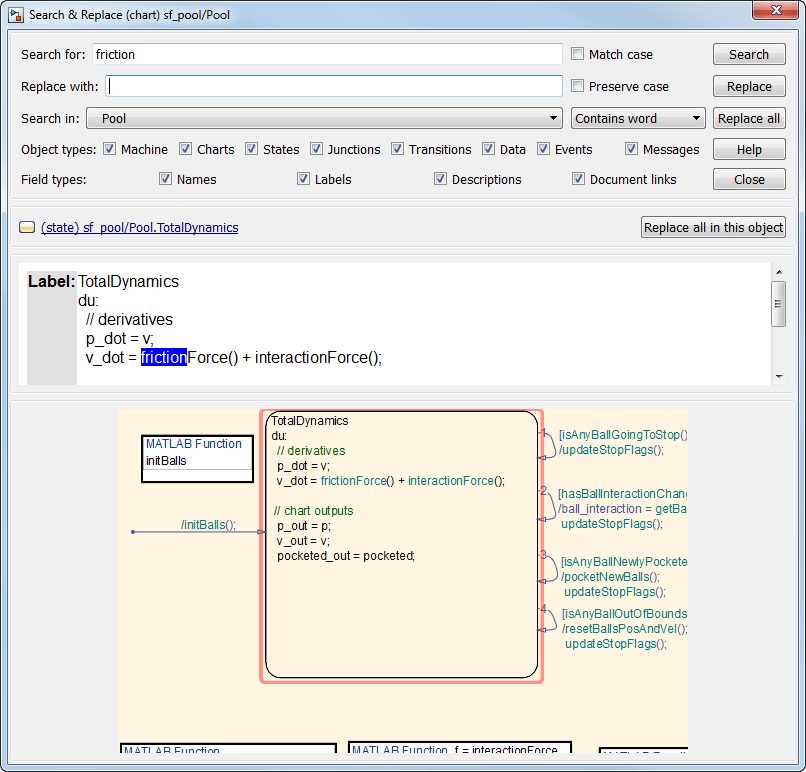Screen dimensions: 806x772
Task: Click the label pane scroll up arrow
Action: (779, 272)
